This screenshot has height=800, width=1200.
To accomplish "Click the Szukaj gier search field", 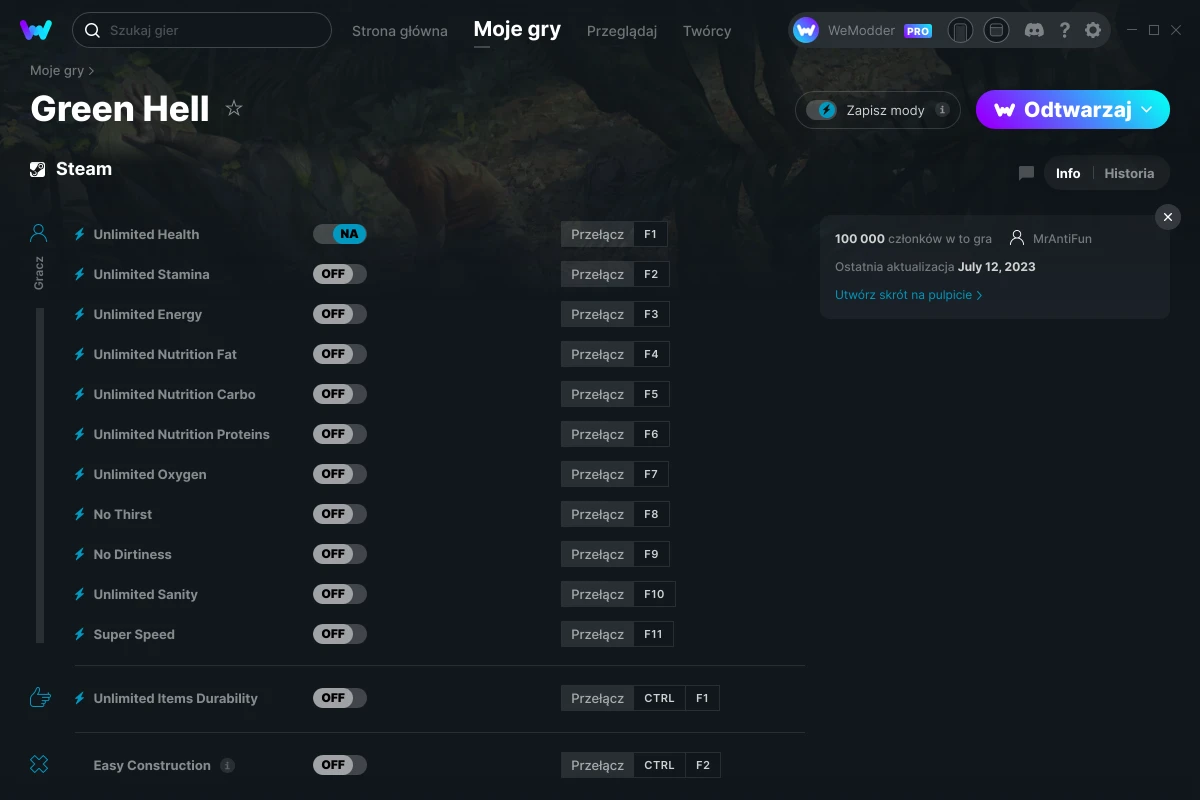I will pos(202,30).
